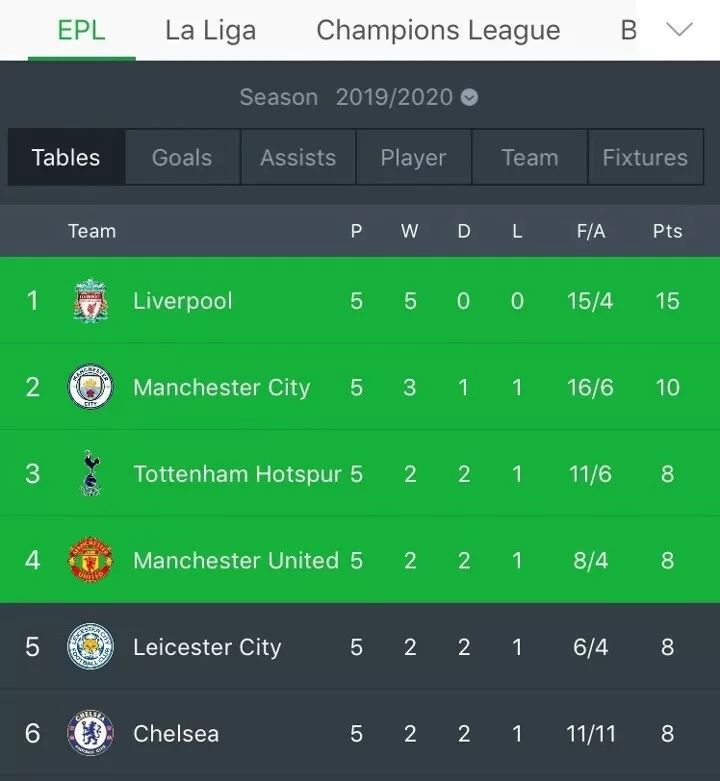Open the Liverpool team name link

182,301
